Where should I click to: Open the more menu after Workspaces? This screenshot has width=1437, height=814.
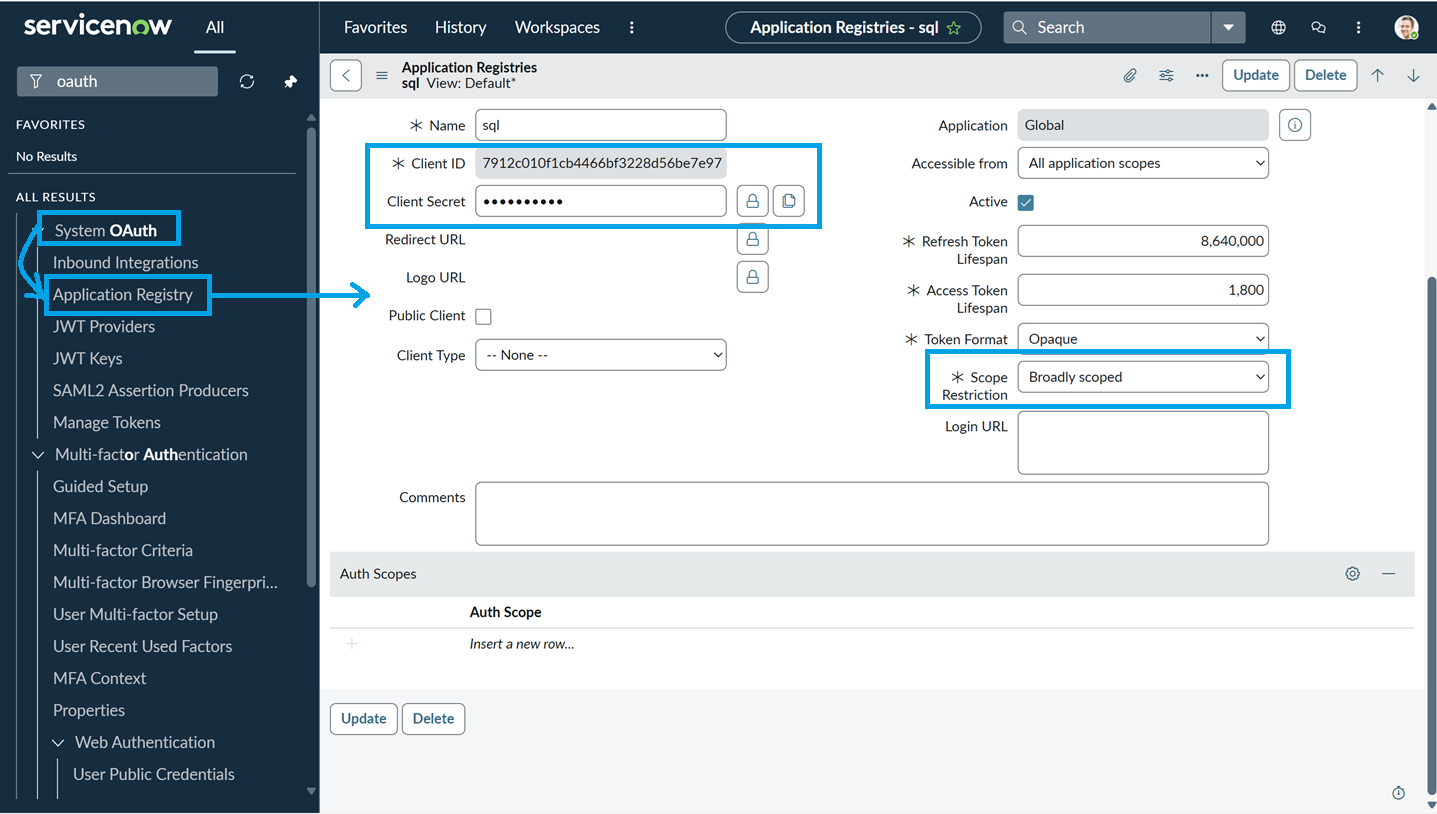[631, 28]
